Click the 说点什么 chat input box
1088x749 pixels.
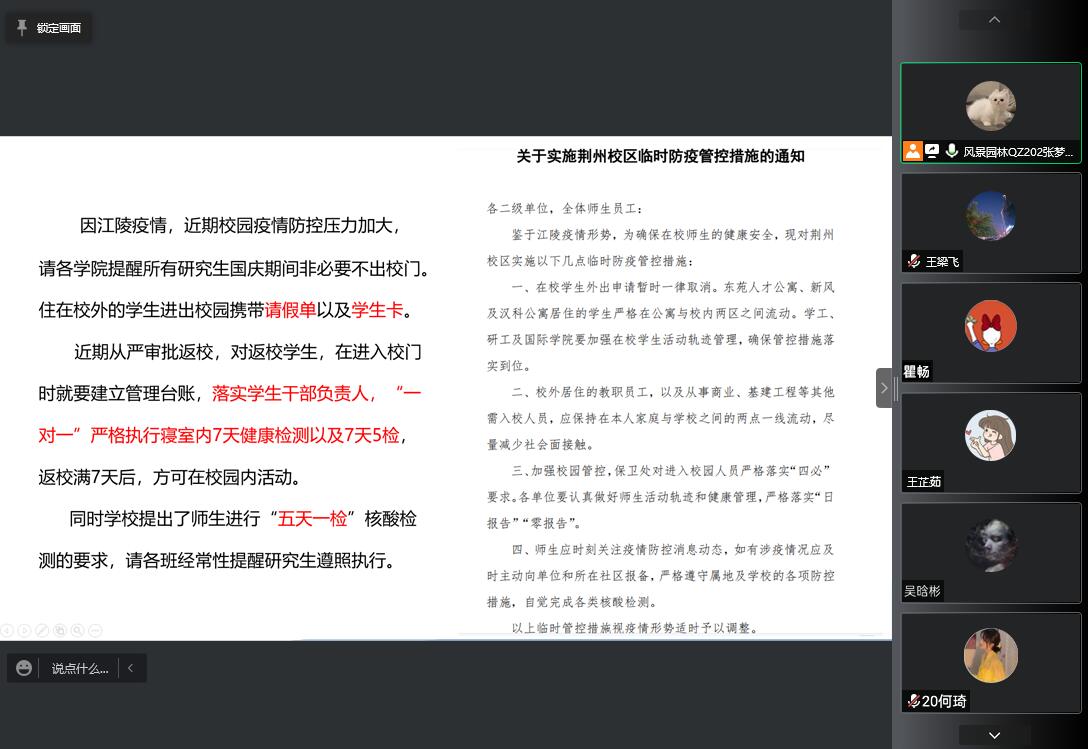80,668
